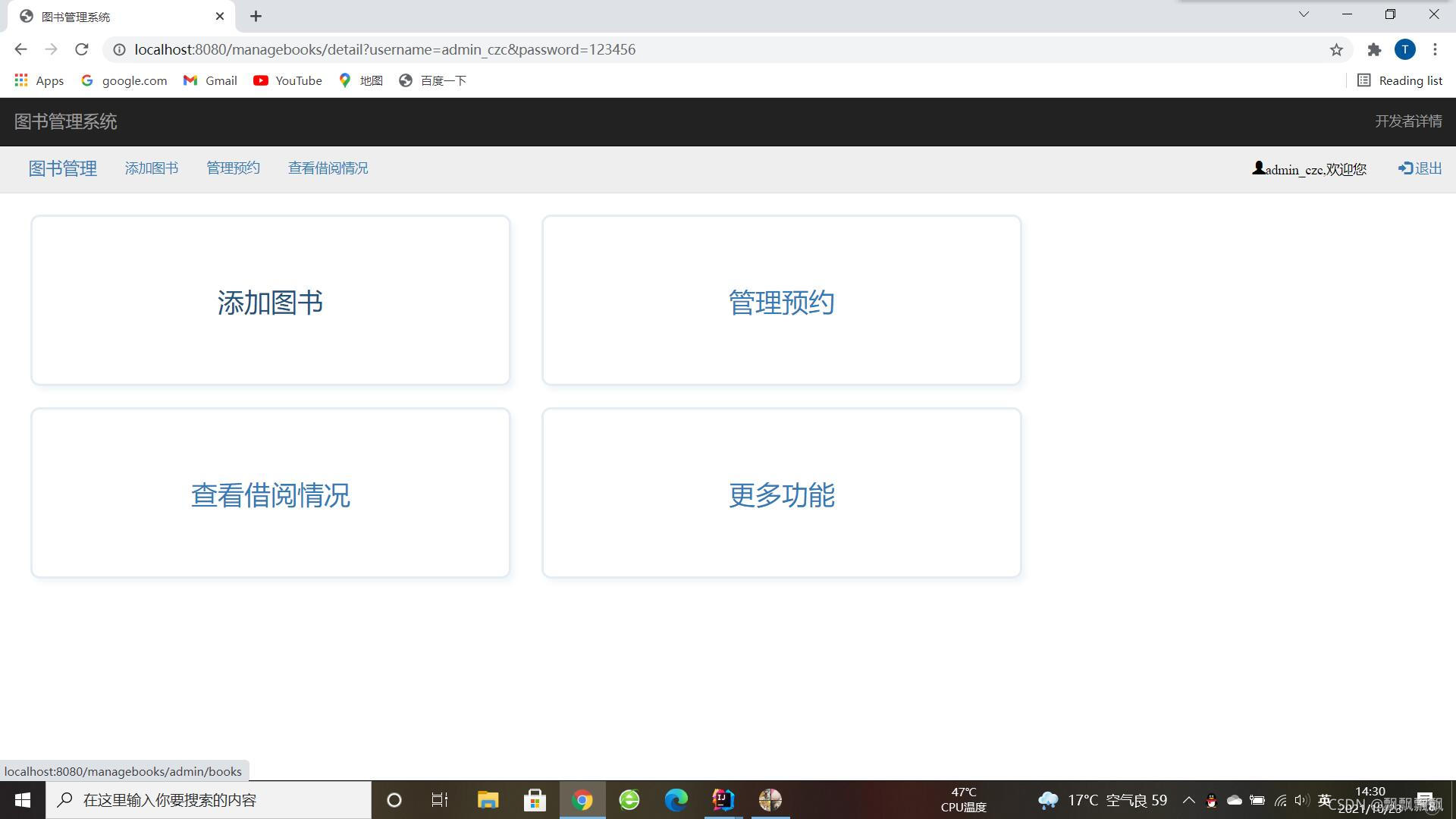Viewport: 1456px width, 819px height.
Task: Open the 添加图书 large card
Action: coord(270,302)
